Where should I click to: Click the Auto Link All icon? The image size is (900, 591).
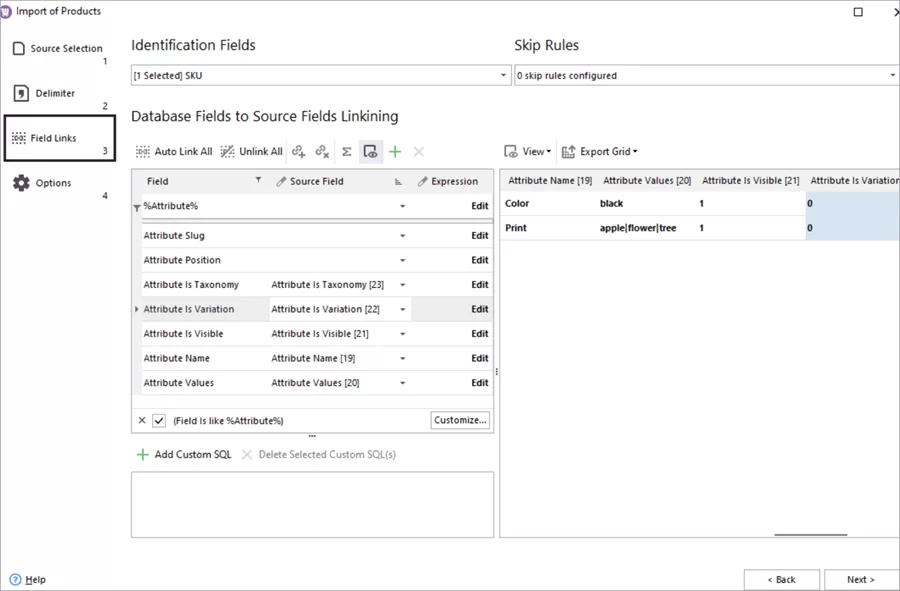click(144, 152)
